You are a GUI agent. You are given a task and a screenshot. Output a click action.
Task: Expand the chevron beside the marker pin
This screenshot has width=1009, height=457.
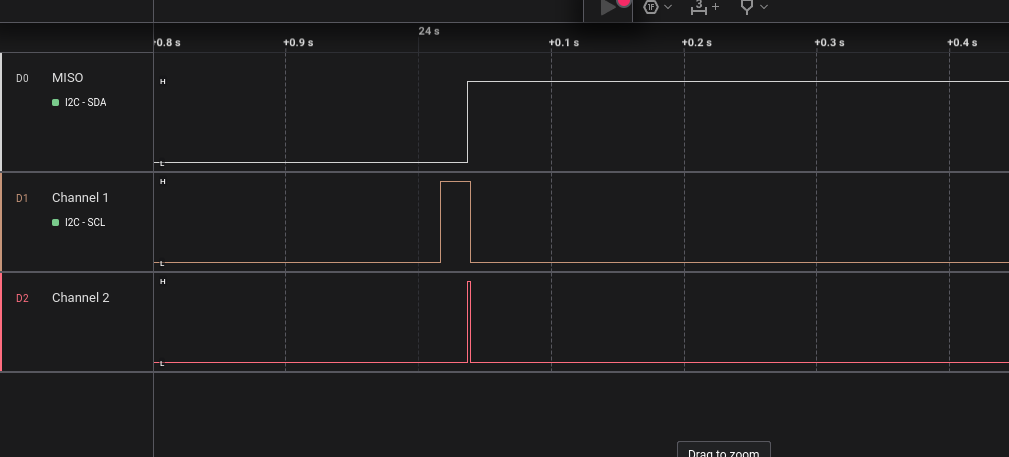coord(764,7)
